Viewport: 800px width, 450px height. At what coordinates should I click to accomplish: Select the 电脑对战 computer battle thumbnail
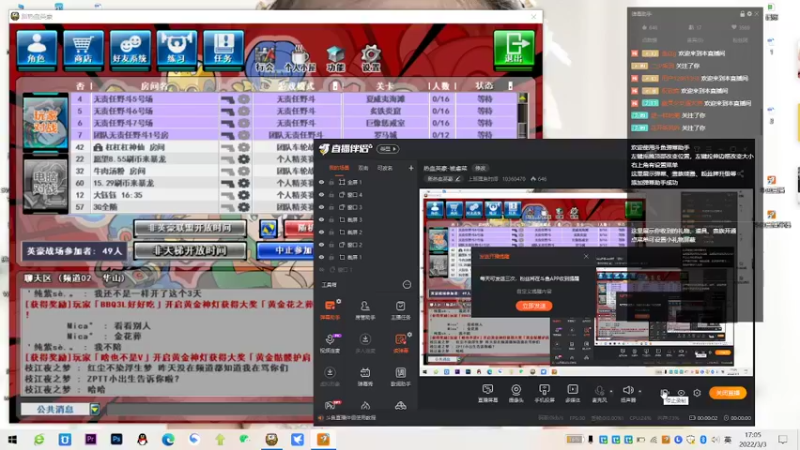pos(45,184)
